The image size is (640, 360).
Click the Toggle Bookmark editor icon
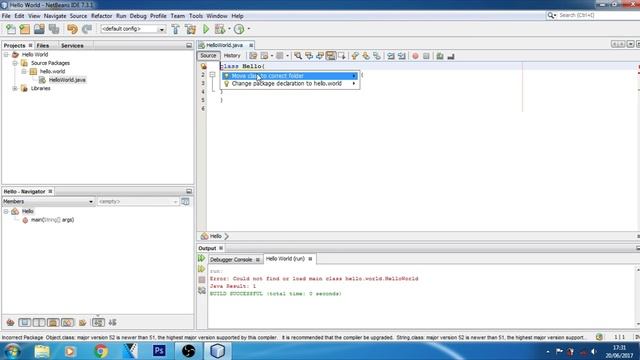[377, 56]
